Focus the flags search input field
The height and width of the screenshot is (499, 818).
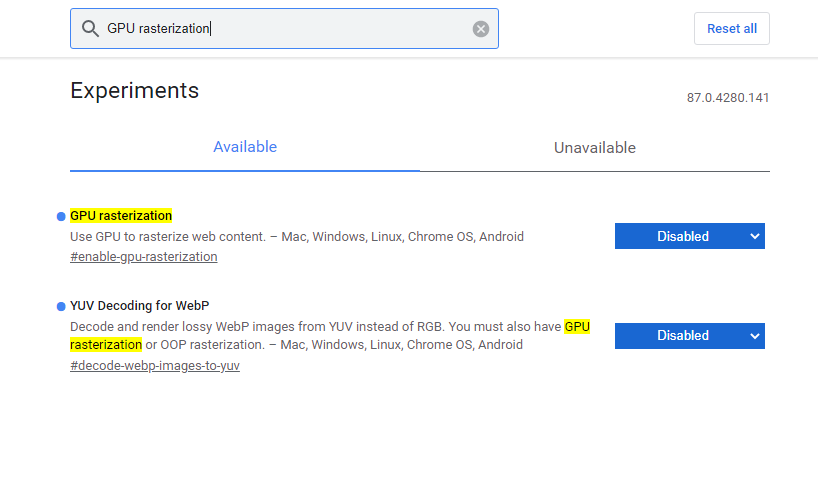point(284,29)
